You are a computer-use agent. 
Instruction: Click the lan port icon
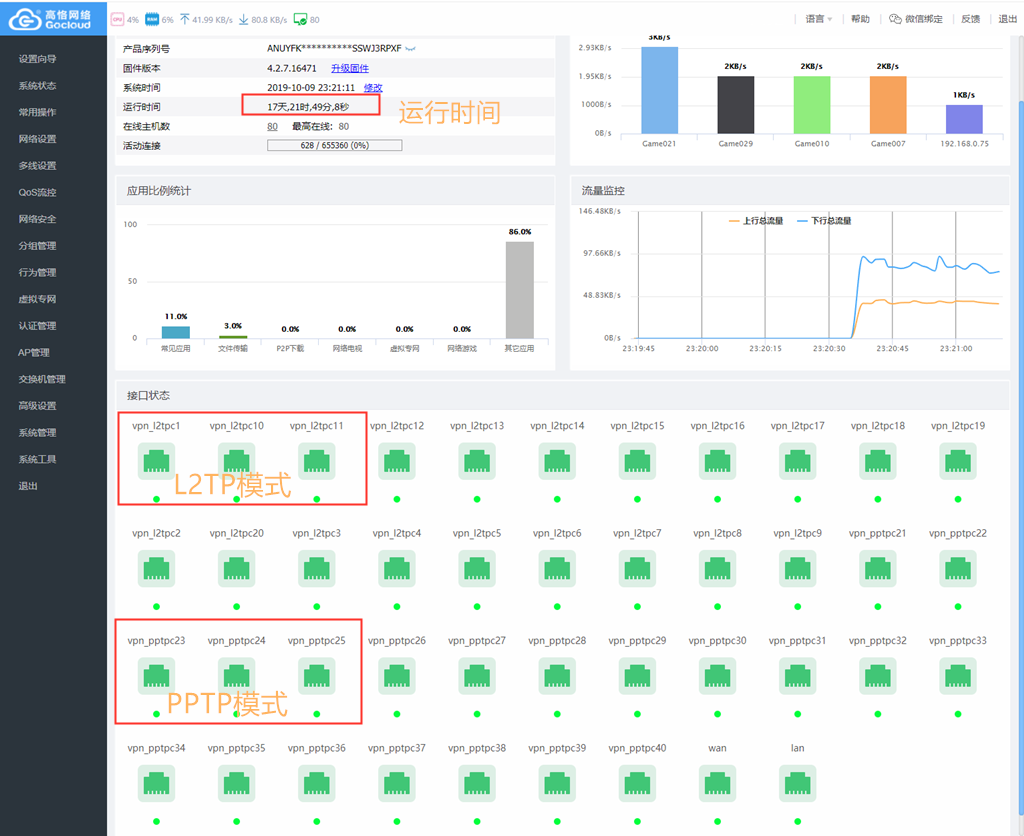tap(797, 783)
